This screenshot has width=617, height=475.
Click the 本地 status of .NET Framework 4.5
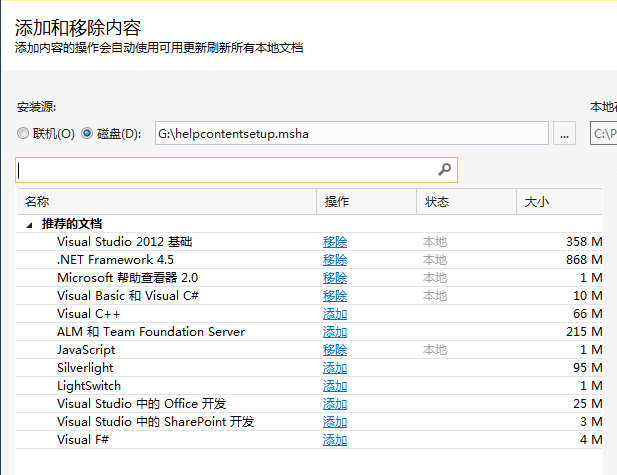click(435, 260)
